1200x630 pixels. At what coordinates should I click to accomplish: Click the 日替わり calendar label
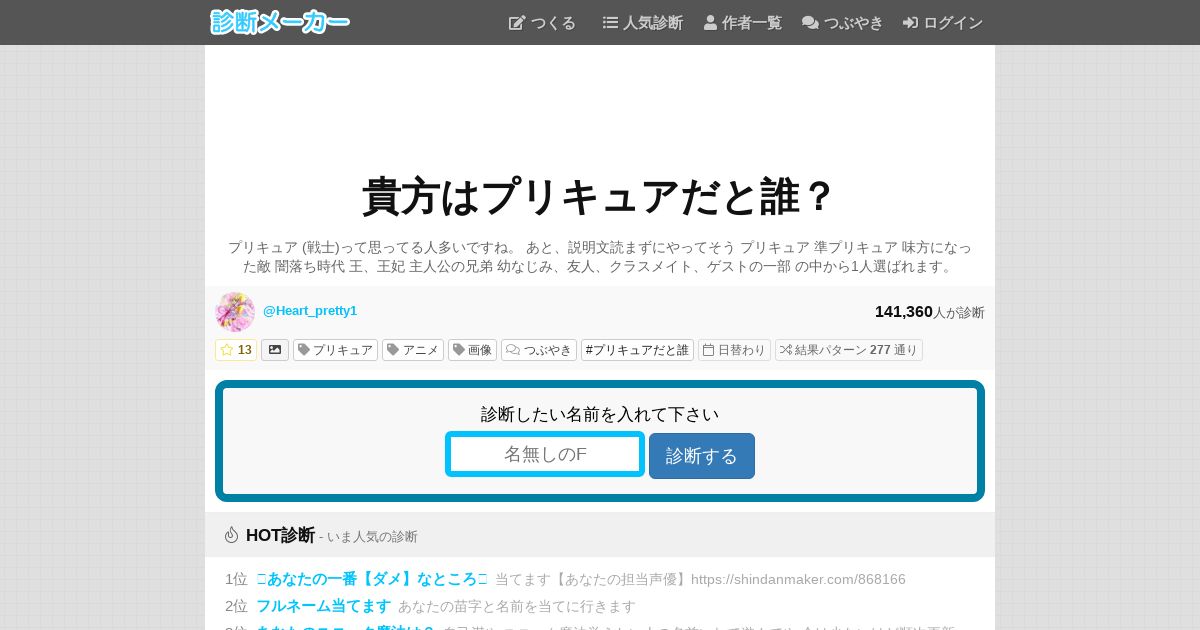tap(734, 350)
